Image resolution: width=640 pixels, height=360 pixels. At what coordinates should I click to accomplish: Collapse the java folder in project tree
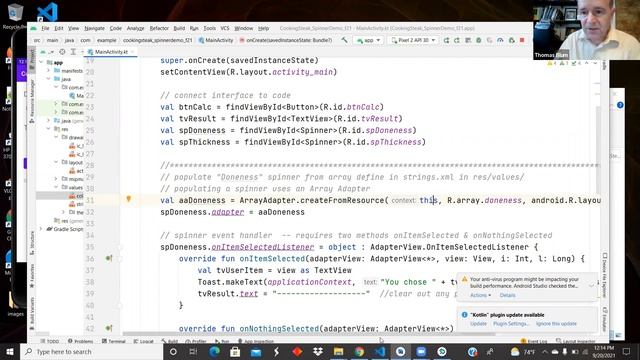[x=48, y=79]
